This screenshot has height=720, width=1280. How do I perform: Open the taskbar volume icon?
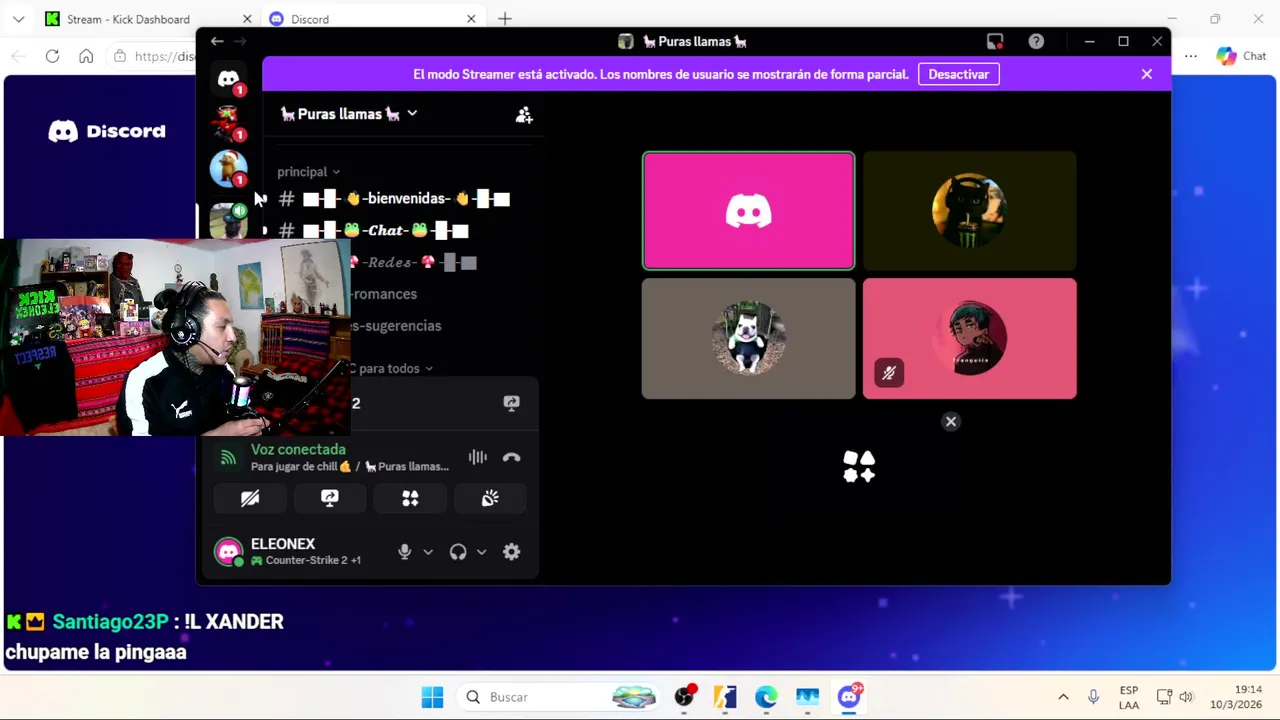pyautogui.click(x=1186, y=697)
